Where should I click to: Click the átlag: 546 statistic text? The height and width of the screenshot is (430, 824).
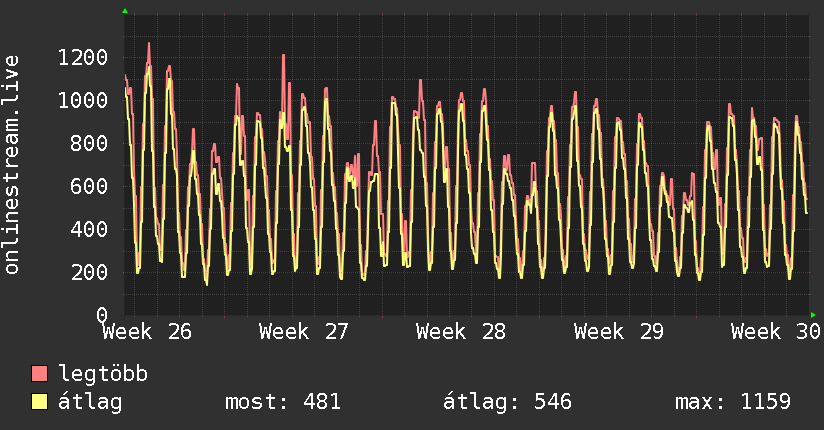click(x=507, y=402)
